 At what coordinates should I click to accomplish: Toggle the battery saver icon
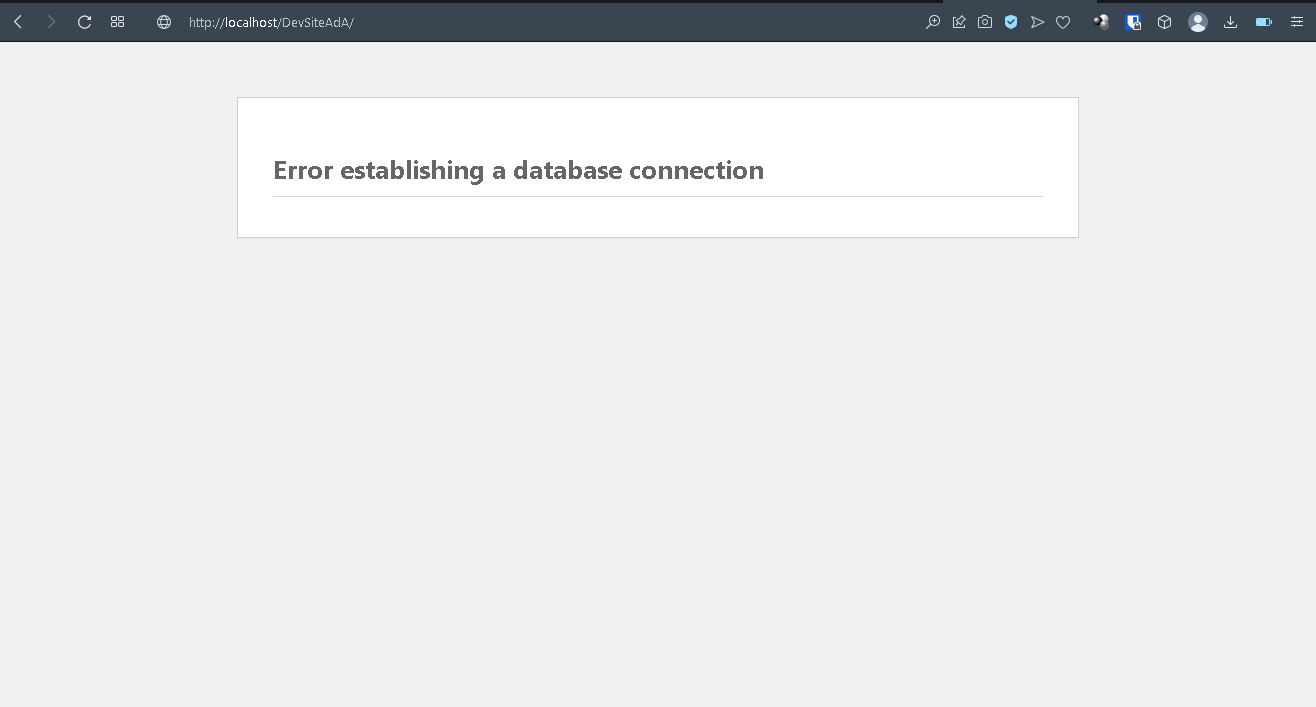[1264, 22]
